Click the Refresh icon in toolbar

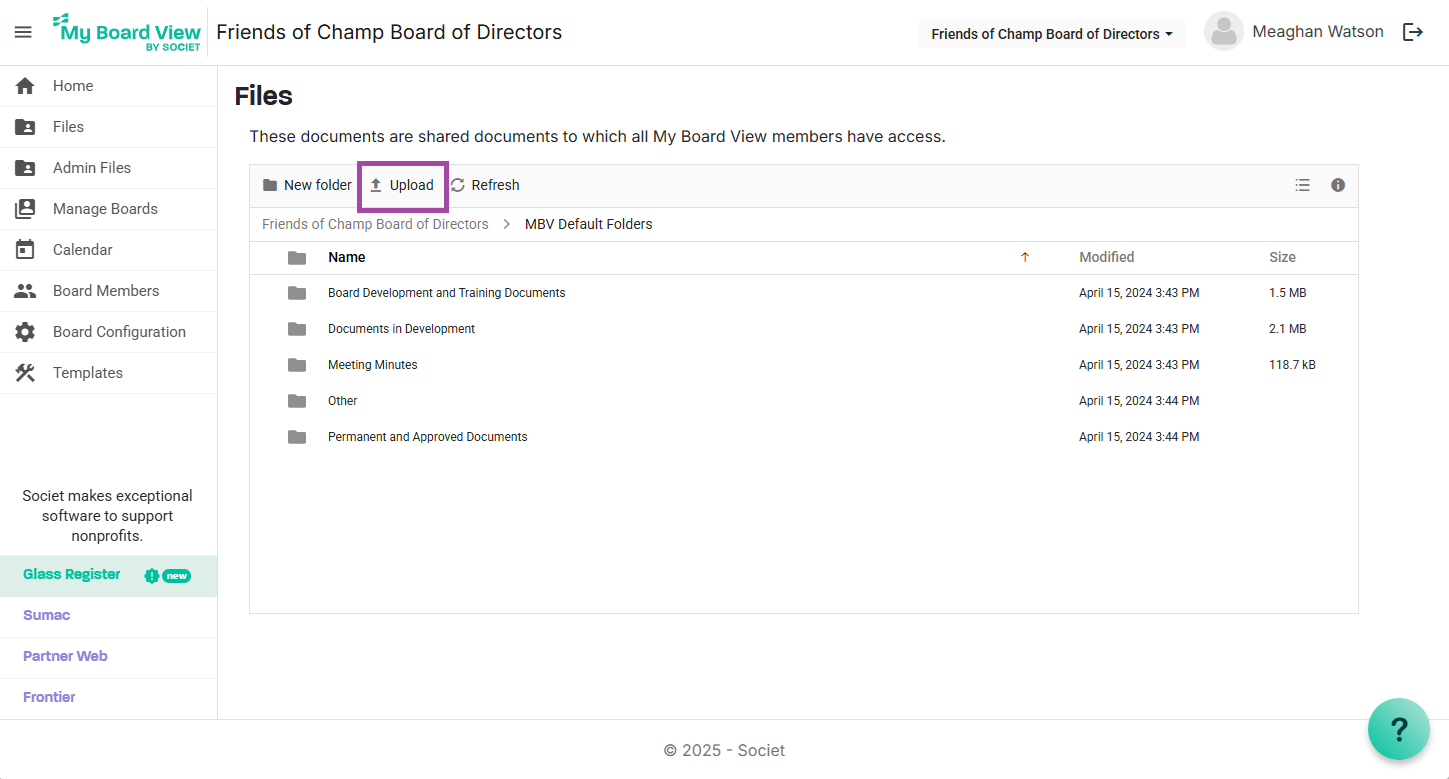458,185
